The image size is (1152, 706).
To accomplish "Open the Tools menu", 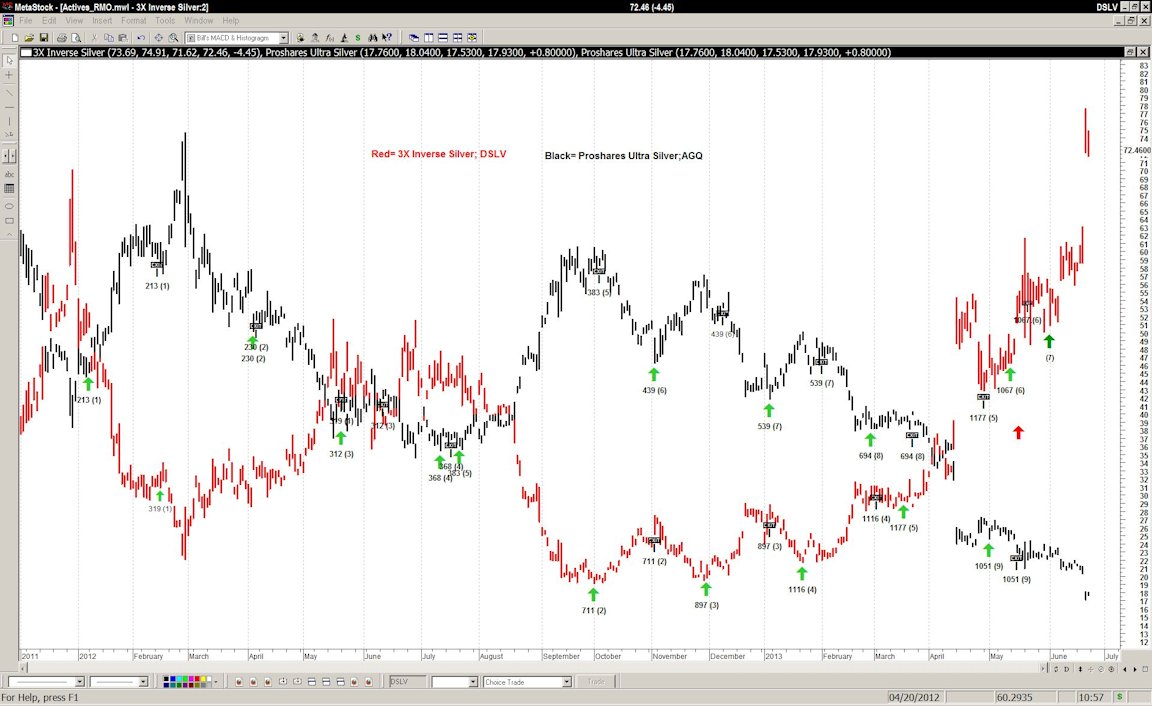I will [x=165, y=21].
